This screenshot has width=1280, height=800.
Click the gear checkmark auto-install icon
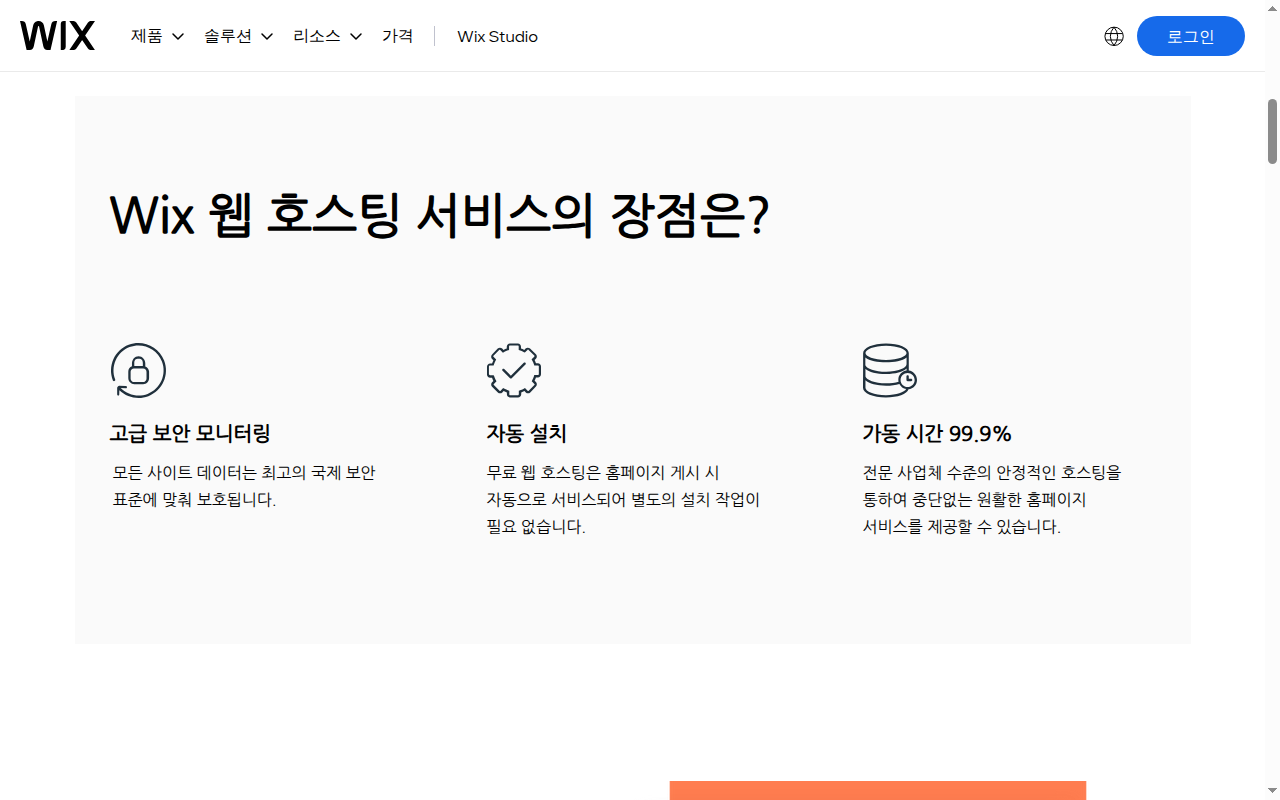coord(514,371)
